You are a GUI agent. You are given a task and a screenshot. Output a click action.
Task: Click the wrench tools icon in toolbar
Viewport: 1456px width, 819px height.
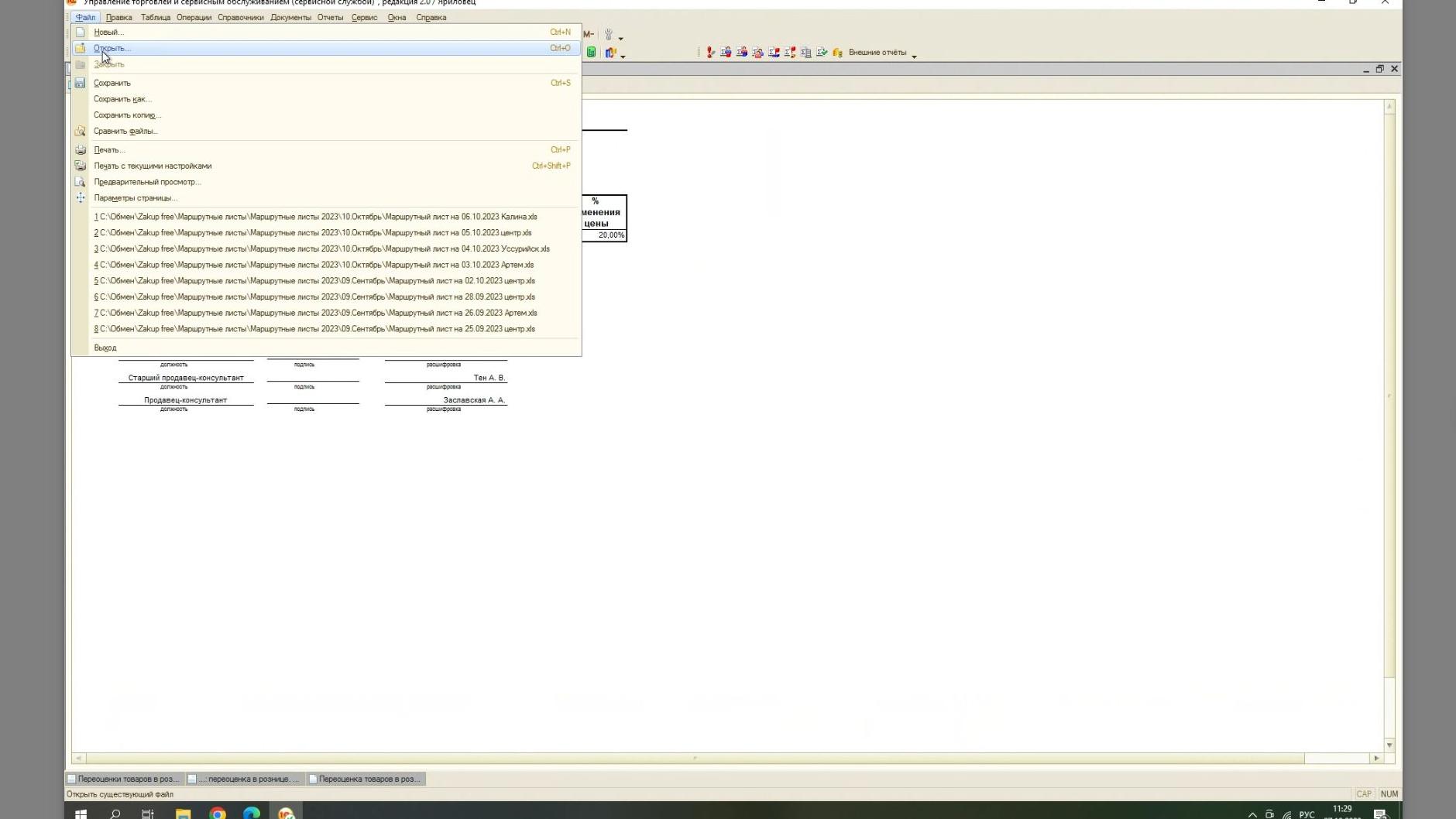pos(609,34)
